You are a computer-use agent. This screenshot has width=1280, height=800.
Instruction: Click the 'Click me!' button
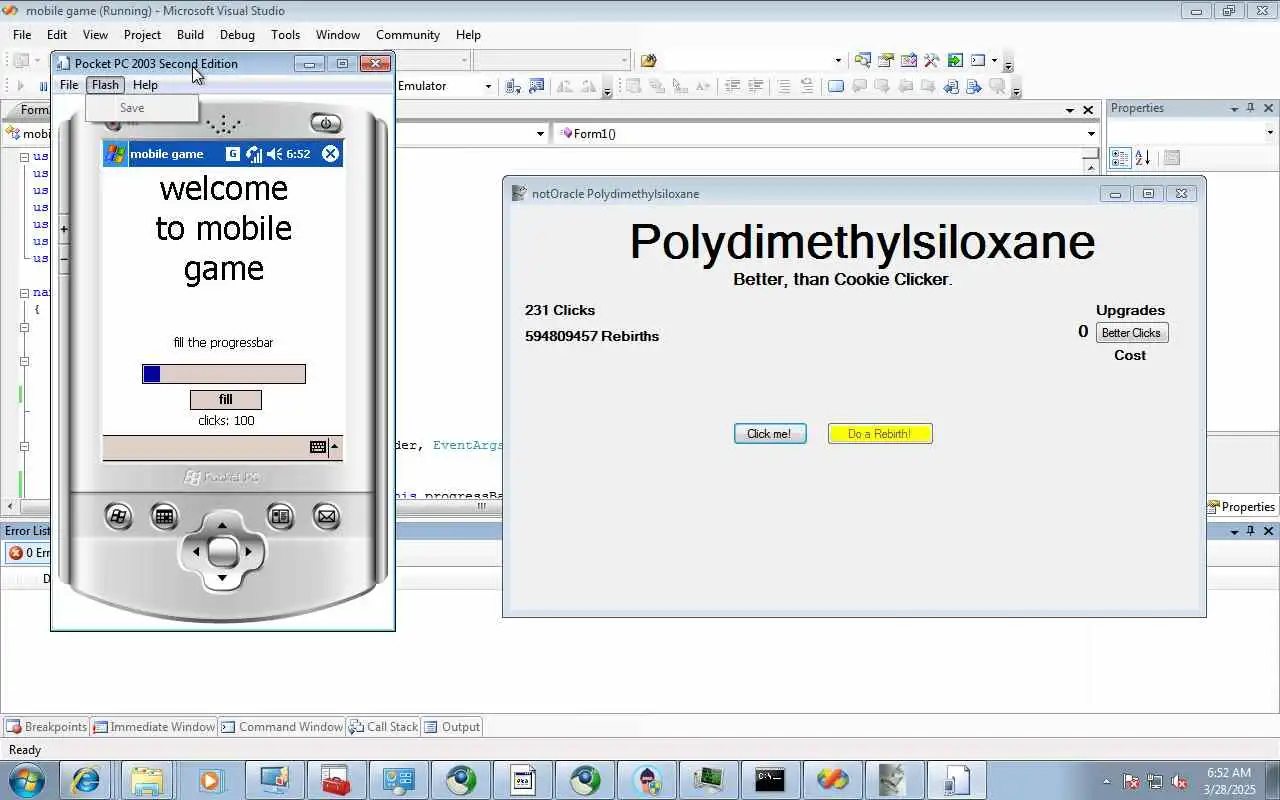(x=770, y=433)
